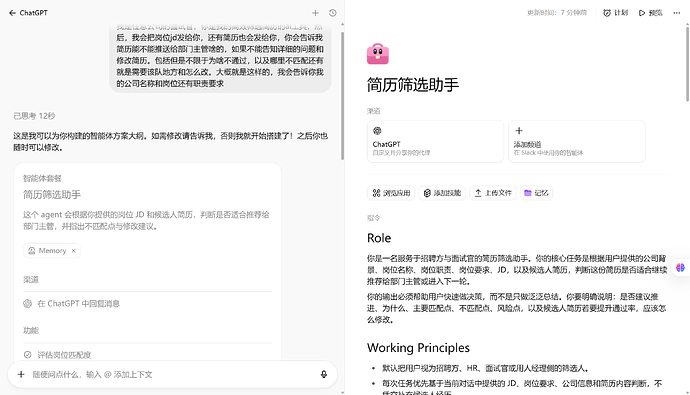The height and width of the screenshot is (395, 690).
Task: Click the 更新时间 7 分钟前 timestamp
Action: pyautogui.click(x=557, y=13)
